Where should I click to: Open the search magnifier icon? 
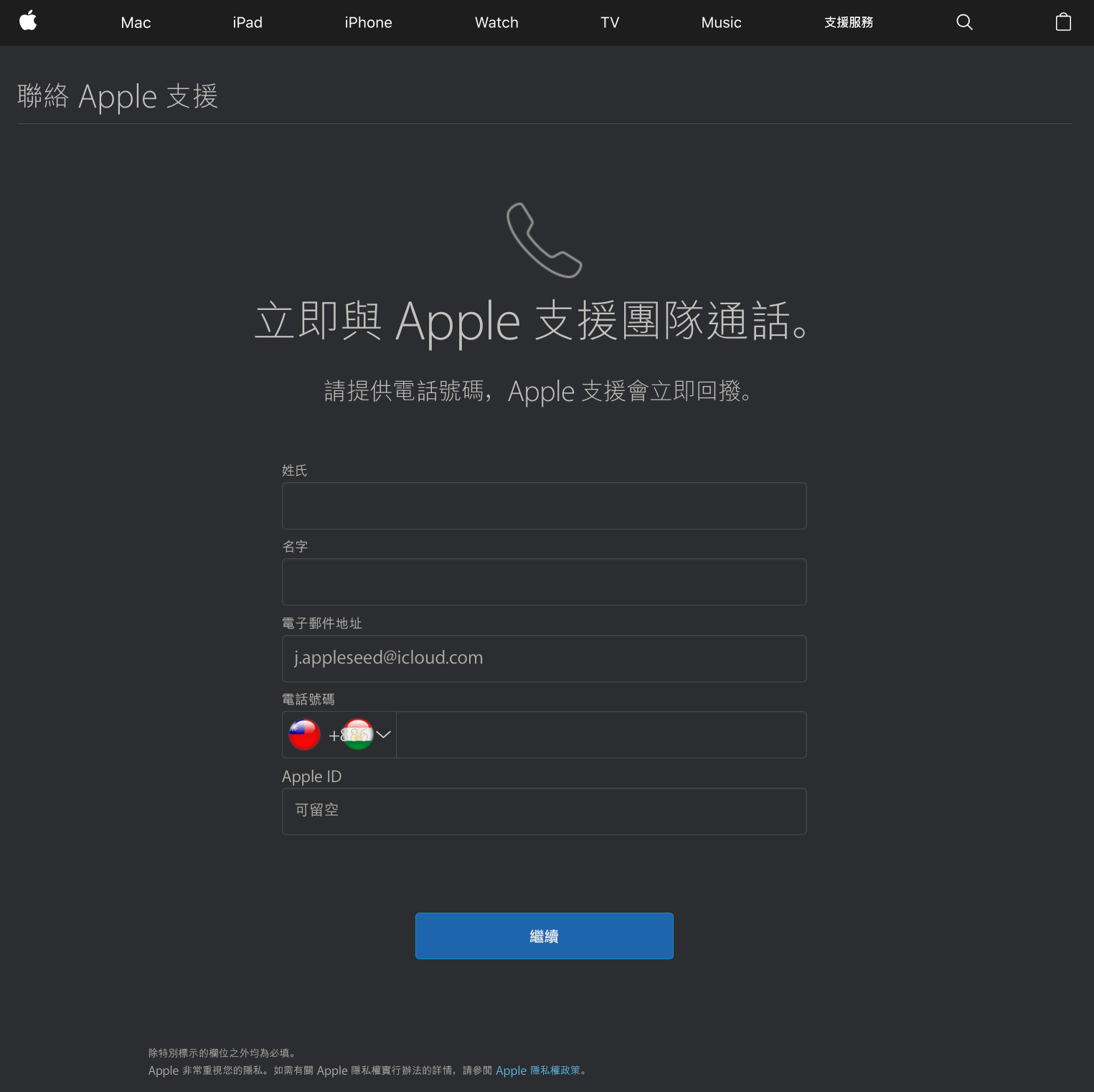coord(964,22)
